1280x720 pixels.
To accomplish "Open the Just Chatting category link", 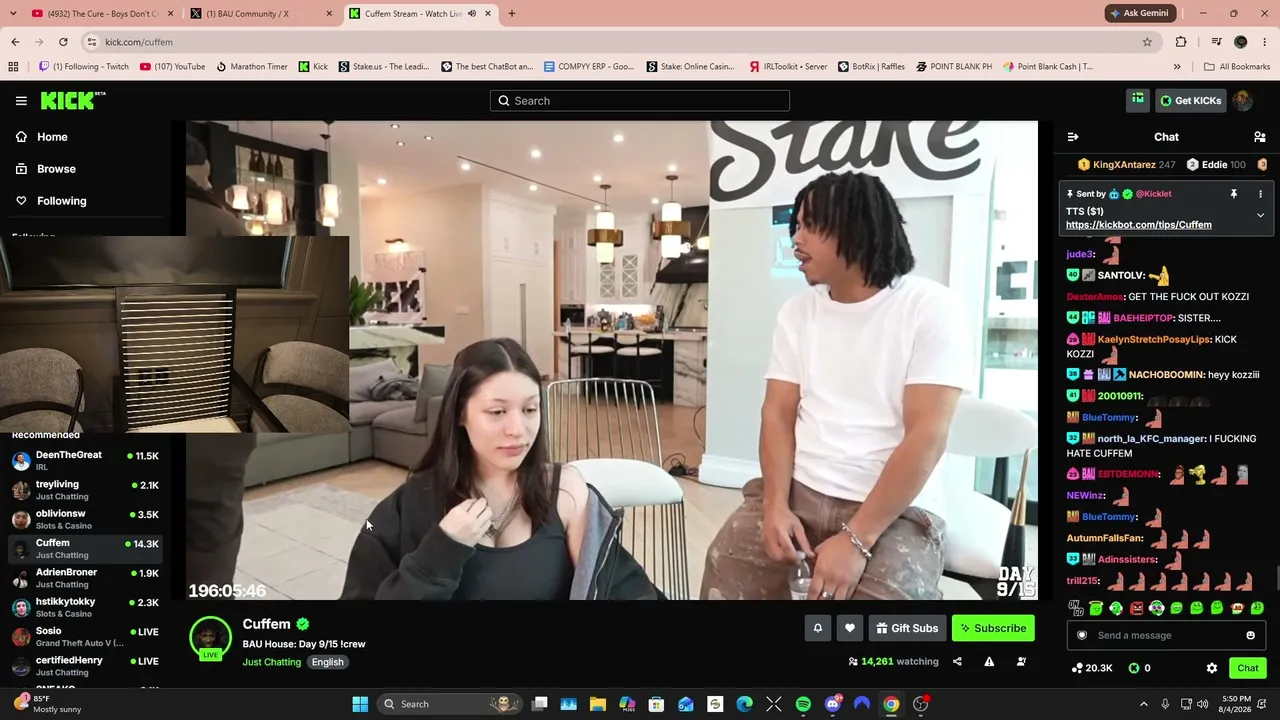I will coord(271,662).
